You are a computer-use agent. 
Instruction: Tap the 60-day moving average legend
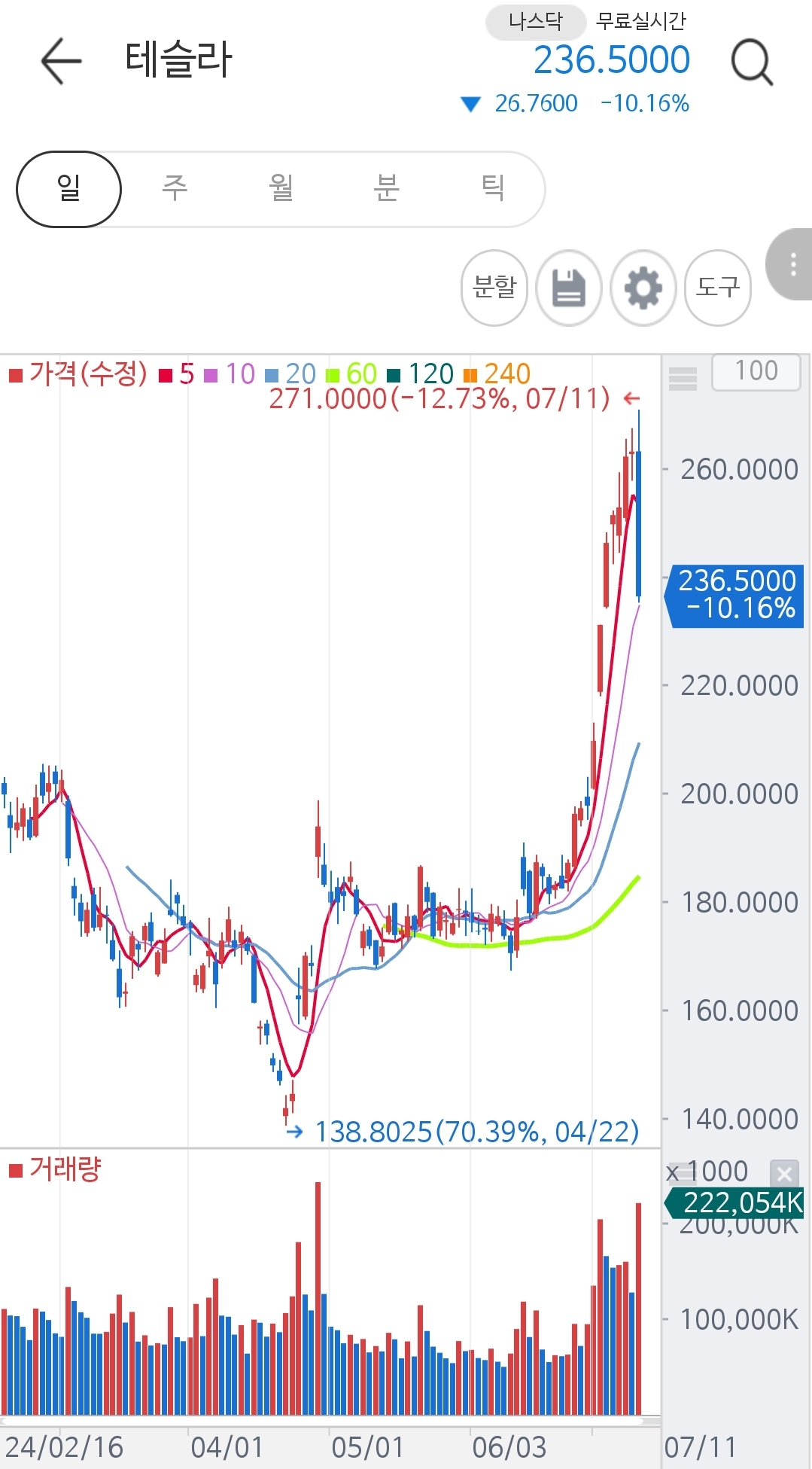[x=351, y=374]
